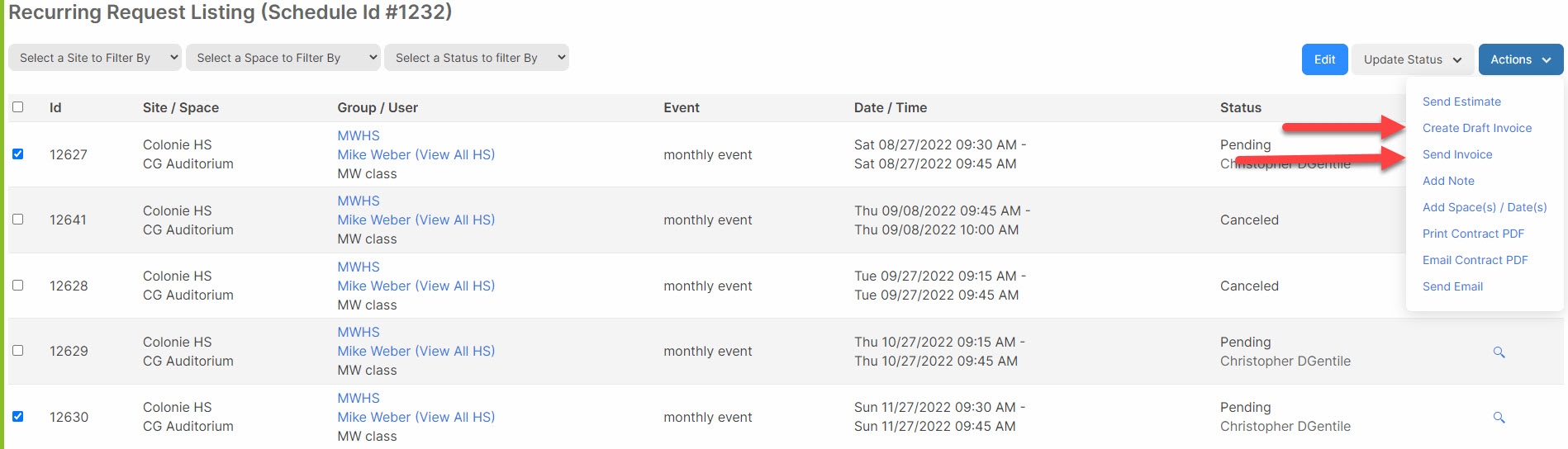The image size is (1568, 449).
Task: Open magnifier icon for request 12630
Action: [1499, 418]
